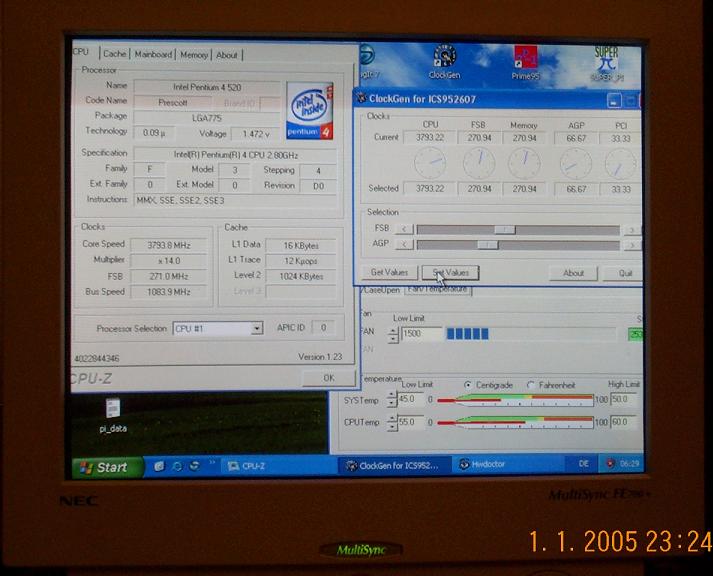Click the Code Name value Prescott
This screenshot has height=576, width=713.
click(x=172, y=103)
